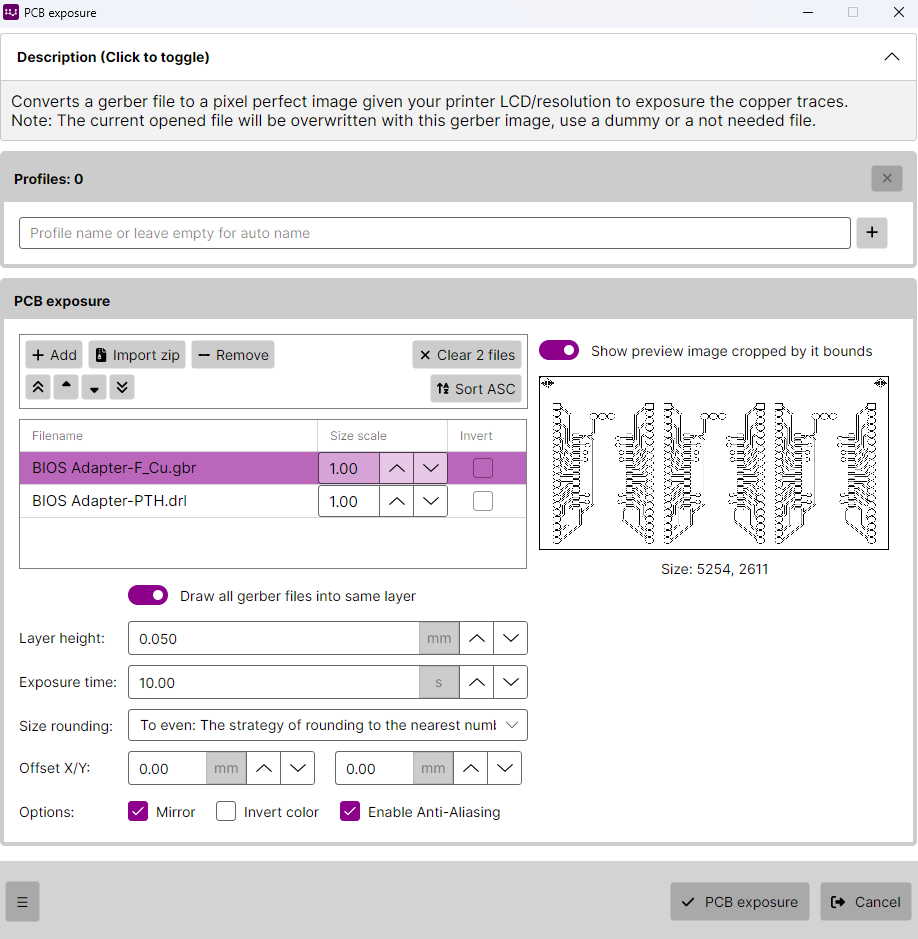The image size is (918, 939).
Task: Click the Offset X input field
Action: (168, 768)
